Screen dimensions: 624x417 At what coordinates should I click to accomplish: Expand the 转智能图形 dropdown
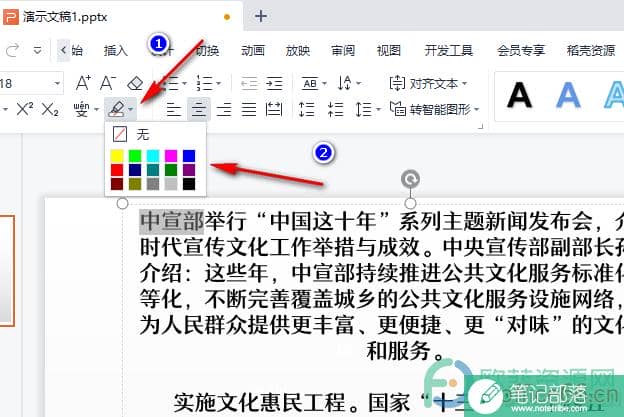pyautogui.click(x=477, y=109)
